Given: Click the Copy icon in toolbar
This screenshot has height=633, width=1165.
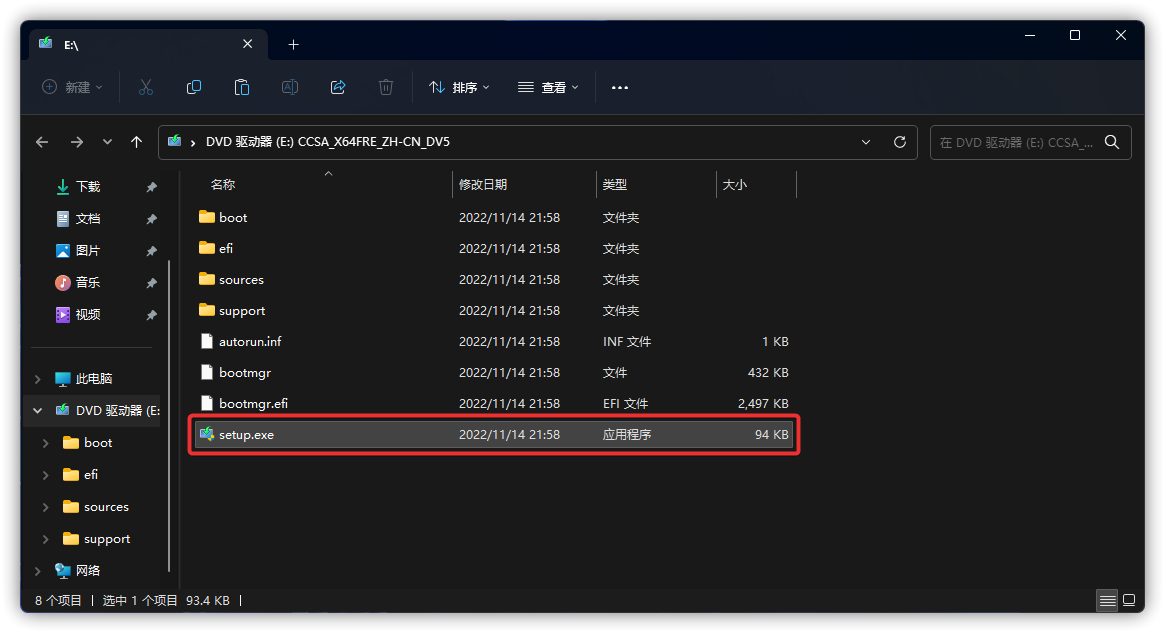Looking at the screenshot, I should pos(194,87).
